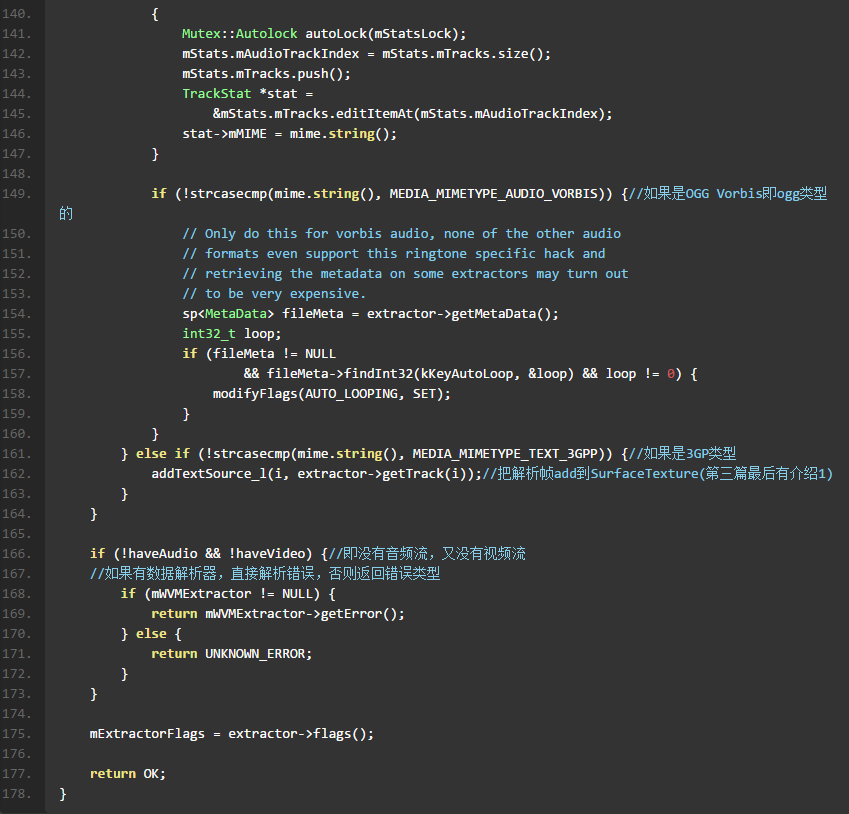Click the 'return OK;' statement
The height and width of the screenshot is (814, 849).
tap(127, 774)
